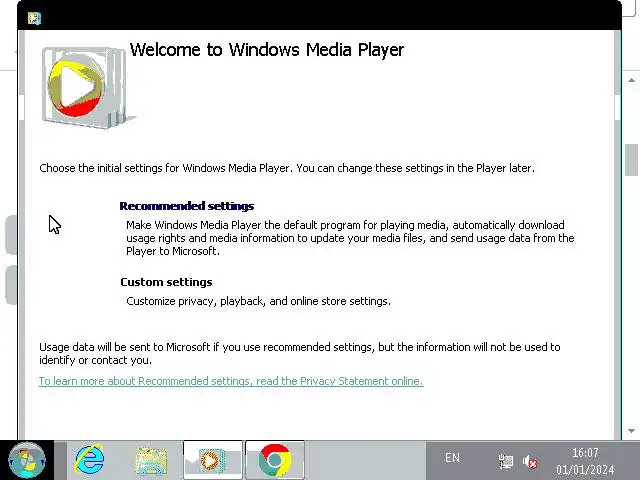This screenshot has height=480, width=640.
Task: Open Windows Explorer from the taskbar
Action: pos(151,461)
